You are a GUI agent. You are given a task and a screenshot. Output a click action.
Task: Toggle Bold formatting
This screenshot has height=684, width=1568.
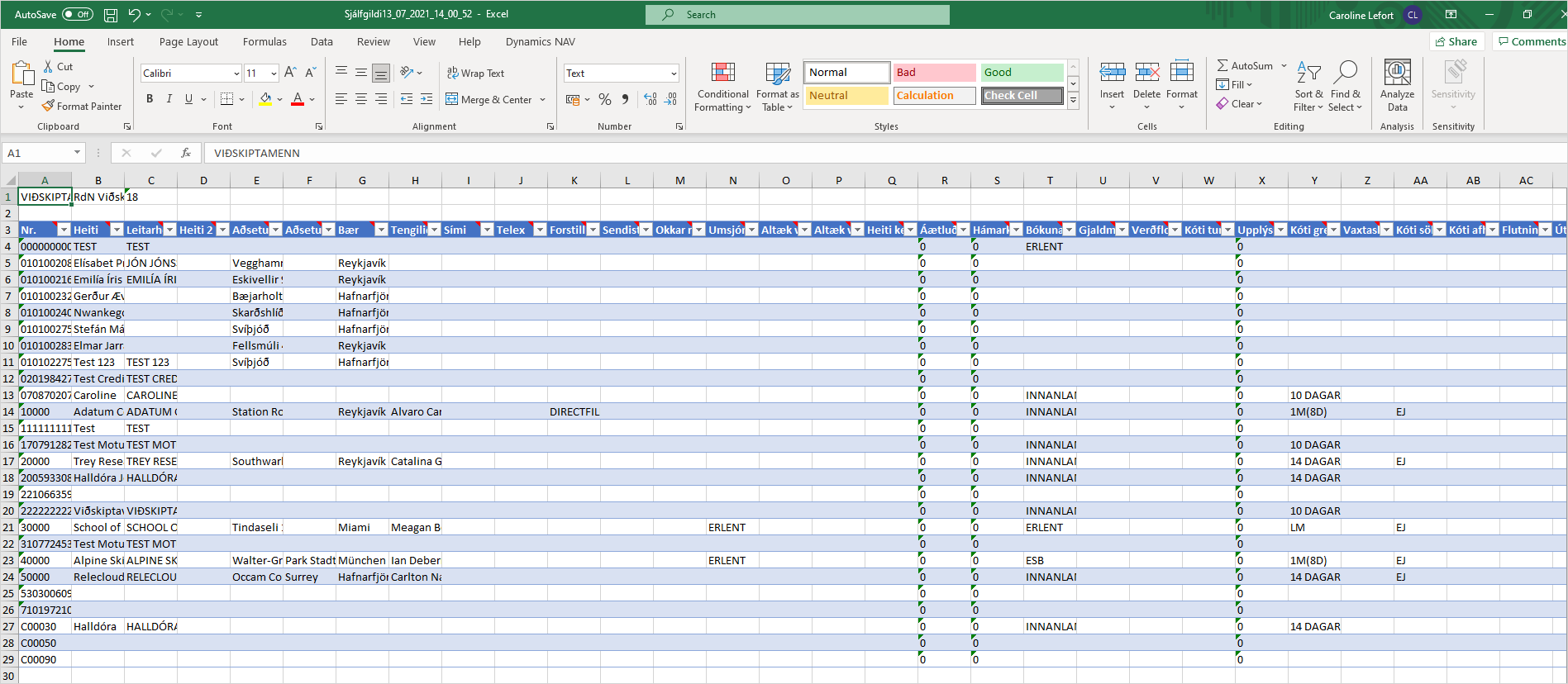point(150,99)
